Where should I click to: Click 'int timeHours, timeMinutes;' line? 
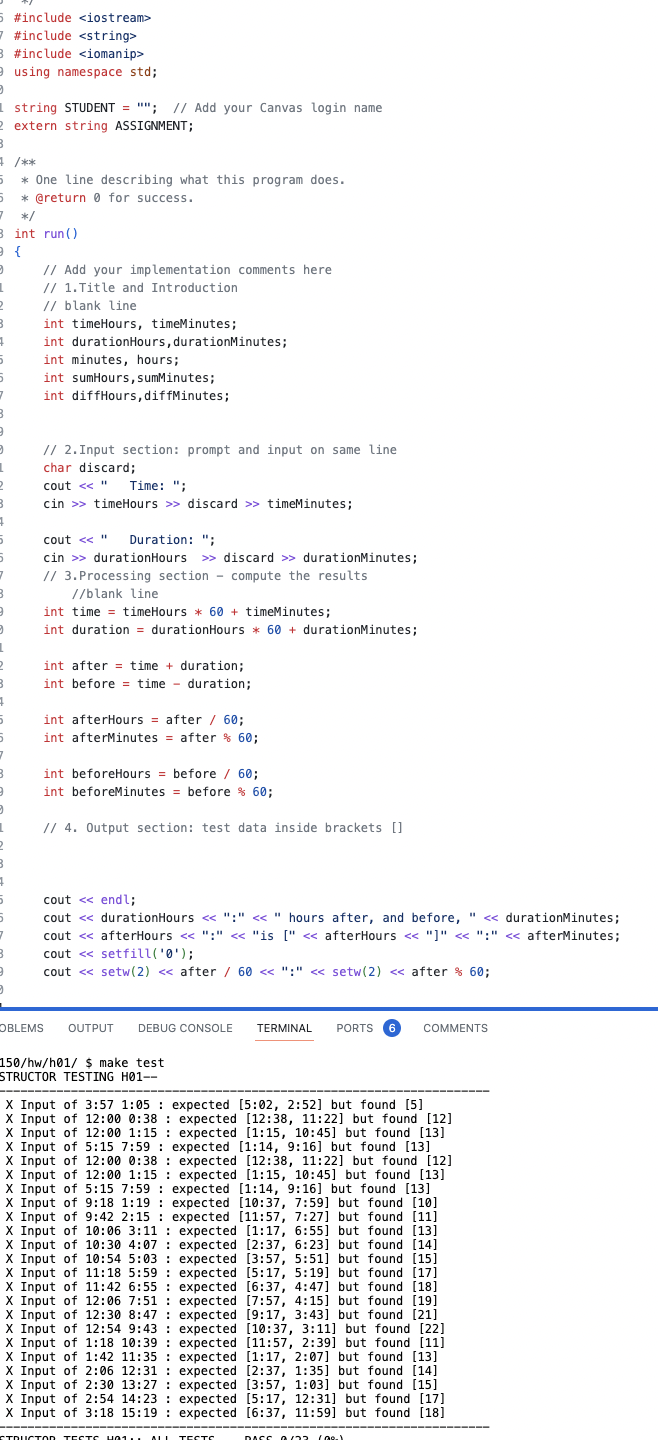click(x=140, y=324)
